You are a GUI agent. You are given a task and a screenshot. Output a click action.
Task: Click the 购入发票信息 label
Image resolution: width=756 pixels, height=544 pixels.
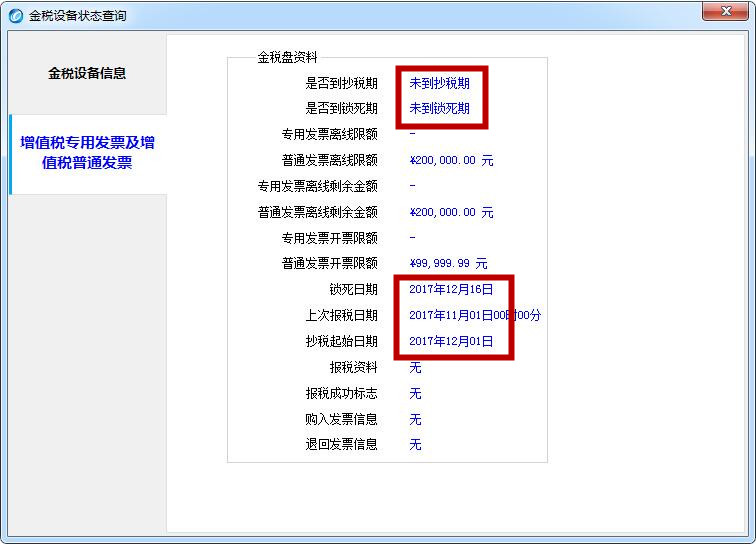tap(341, 419)
